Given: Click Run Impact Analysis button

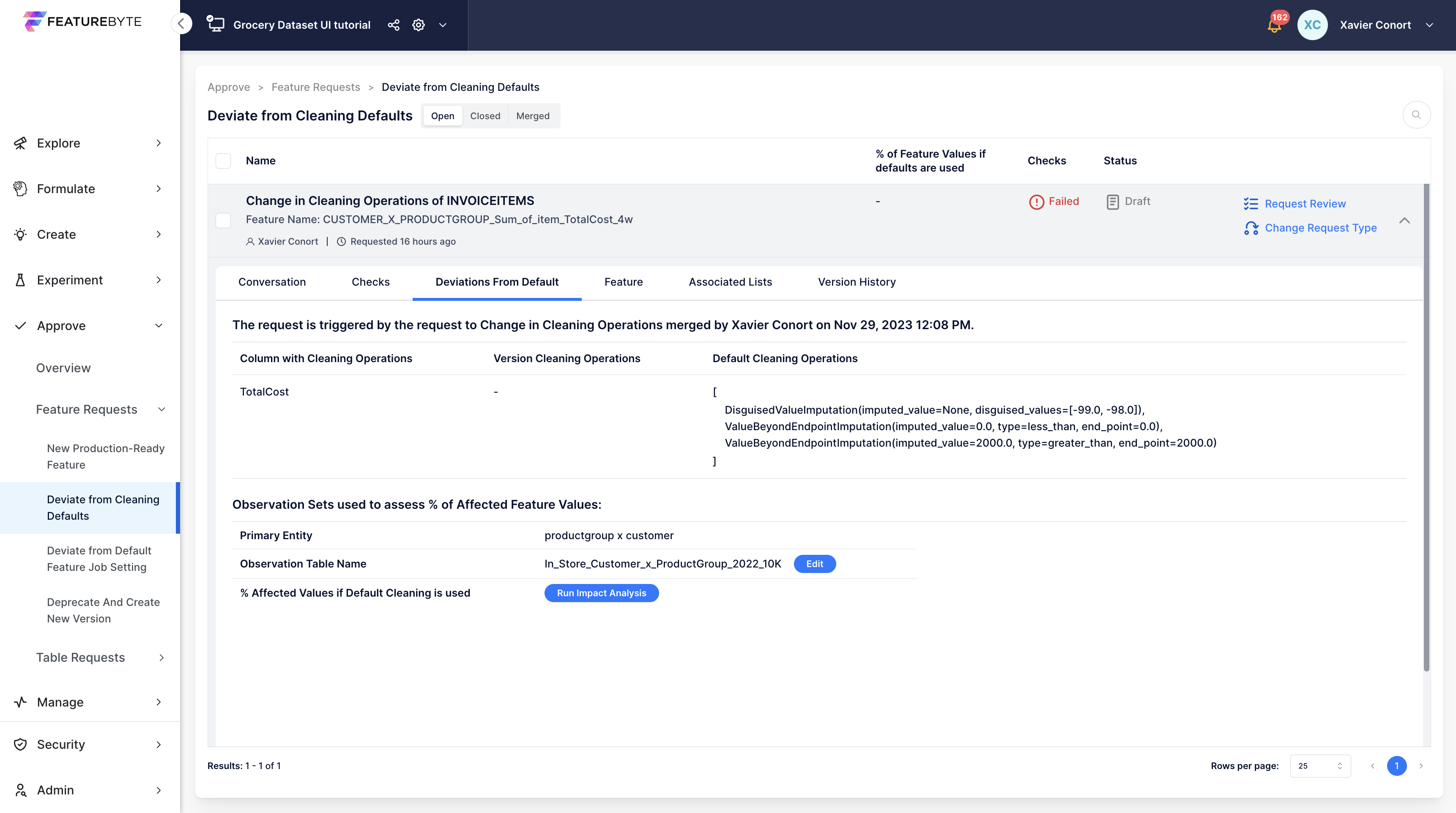Looking at the screenshot, I should 602,593.
